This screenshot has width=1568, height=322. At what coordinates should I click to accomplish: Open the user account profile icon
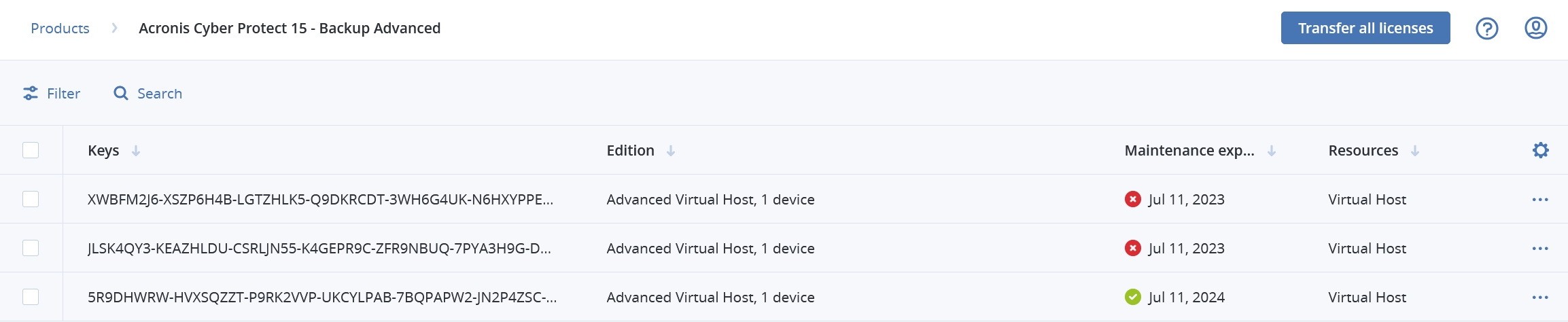point(1535,29)
